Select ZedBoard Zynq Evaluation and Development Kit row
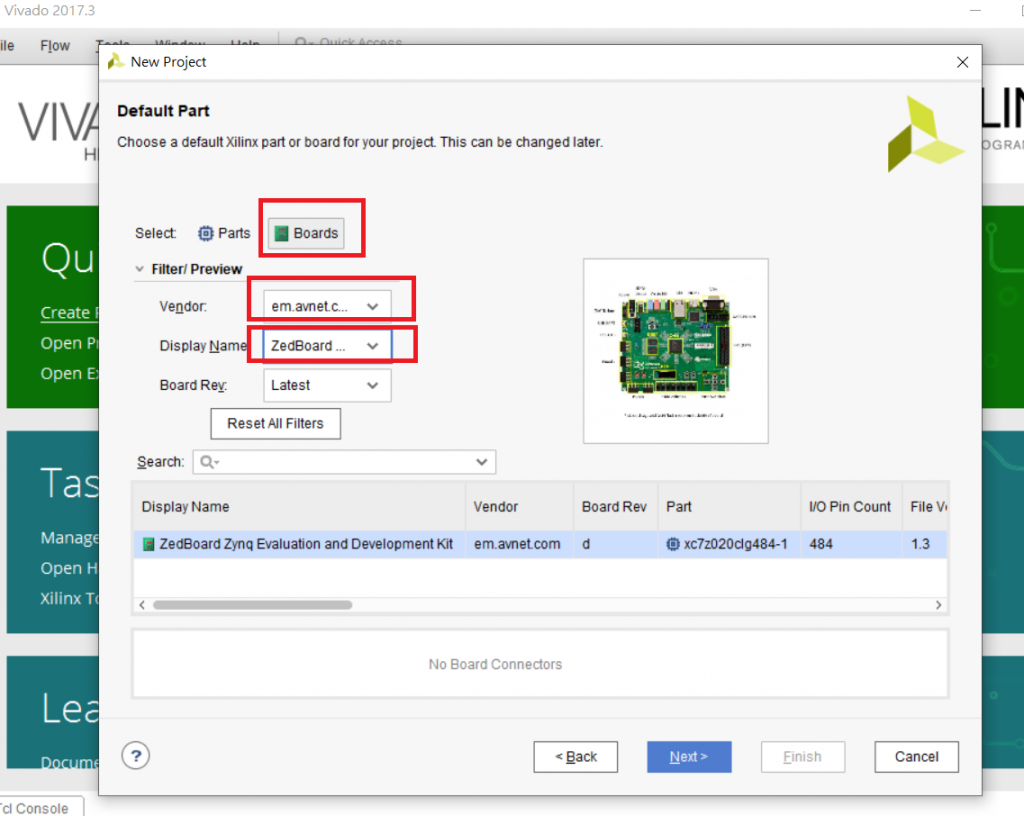1024x816 pixels. point(540,544)
